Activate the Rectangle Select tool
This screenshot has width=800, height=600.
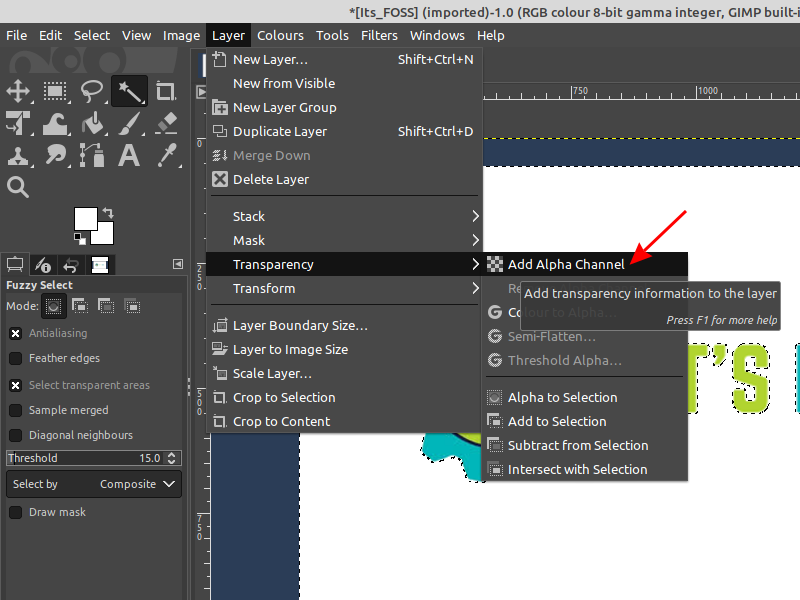55,91
